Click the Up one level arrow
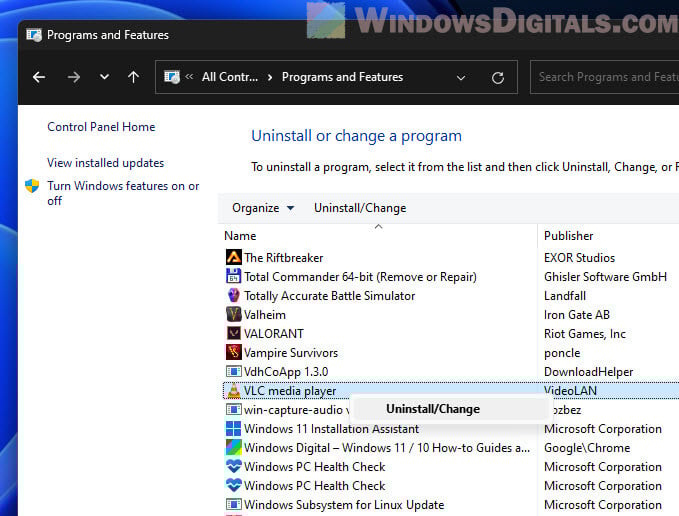The image size is (679, 516). [133, 77]
